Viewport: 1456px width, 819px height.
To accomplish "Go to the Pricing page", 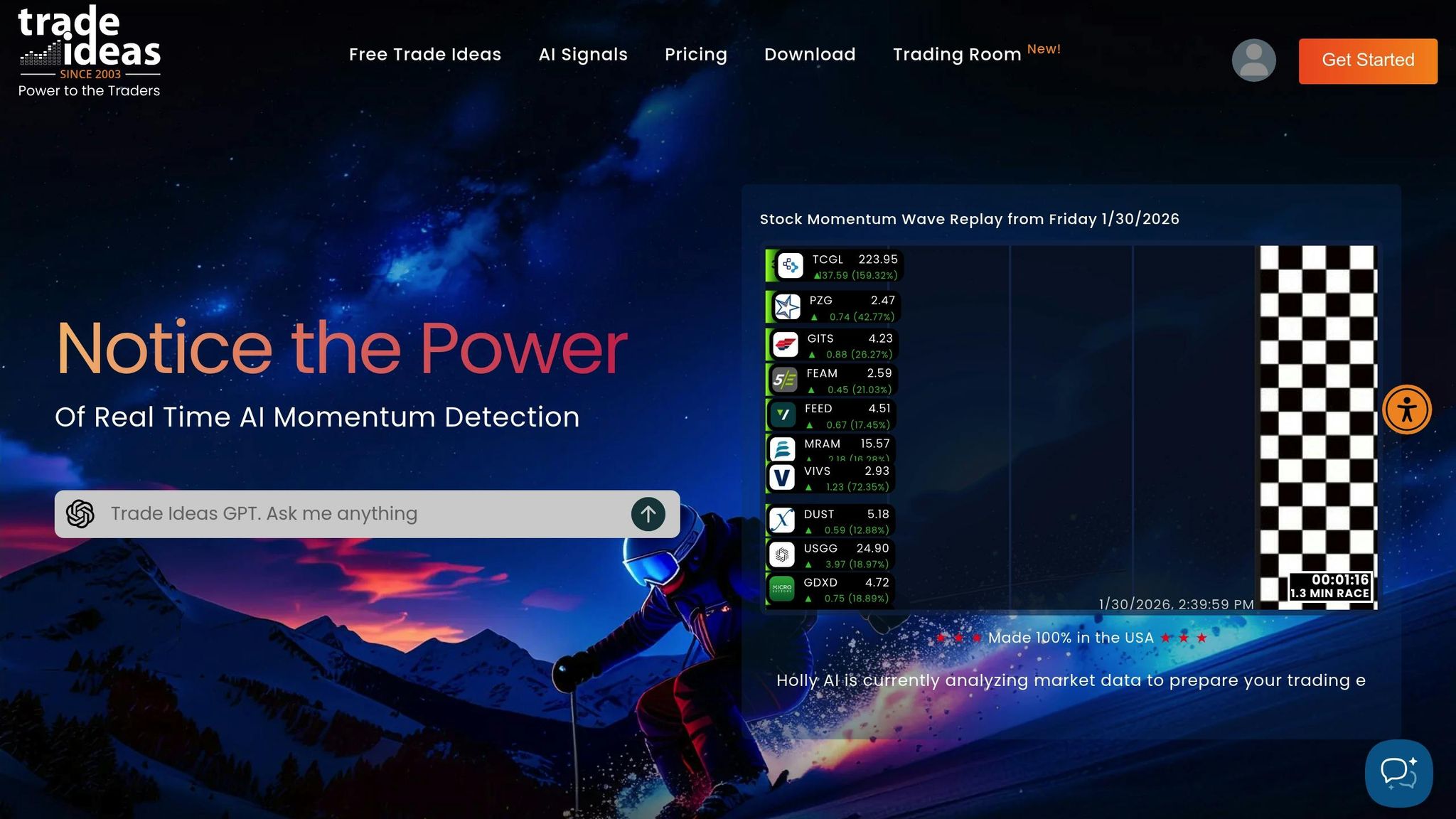I will [x=695, y=55].
